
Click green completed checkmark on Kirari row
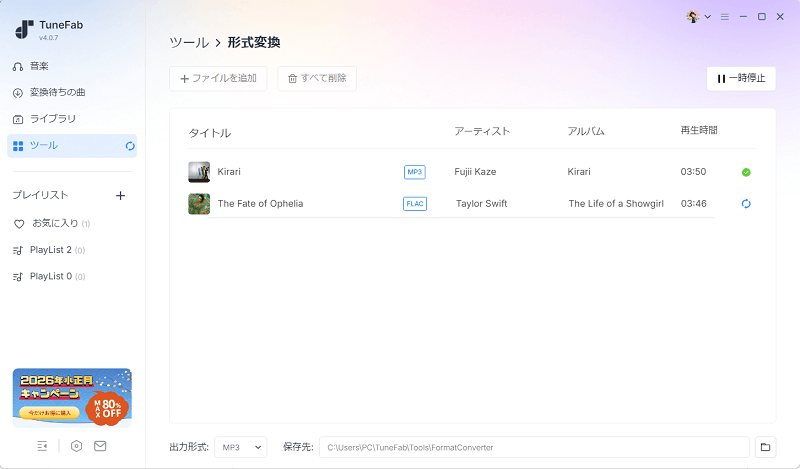pyautogui.click(x=746, y=172)
